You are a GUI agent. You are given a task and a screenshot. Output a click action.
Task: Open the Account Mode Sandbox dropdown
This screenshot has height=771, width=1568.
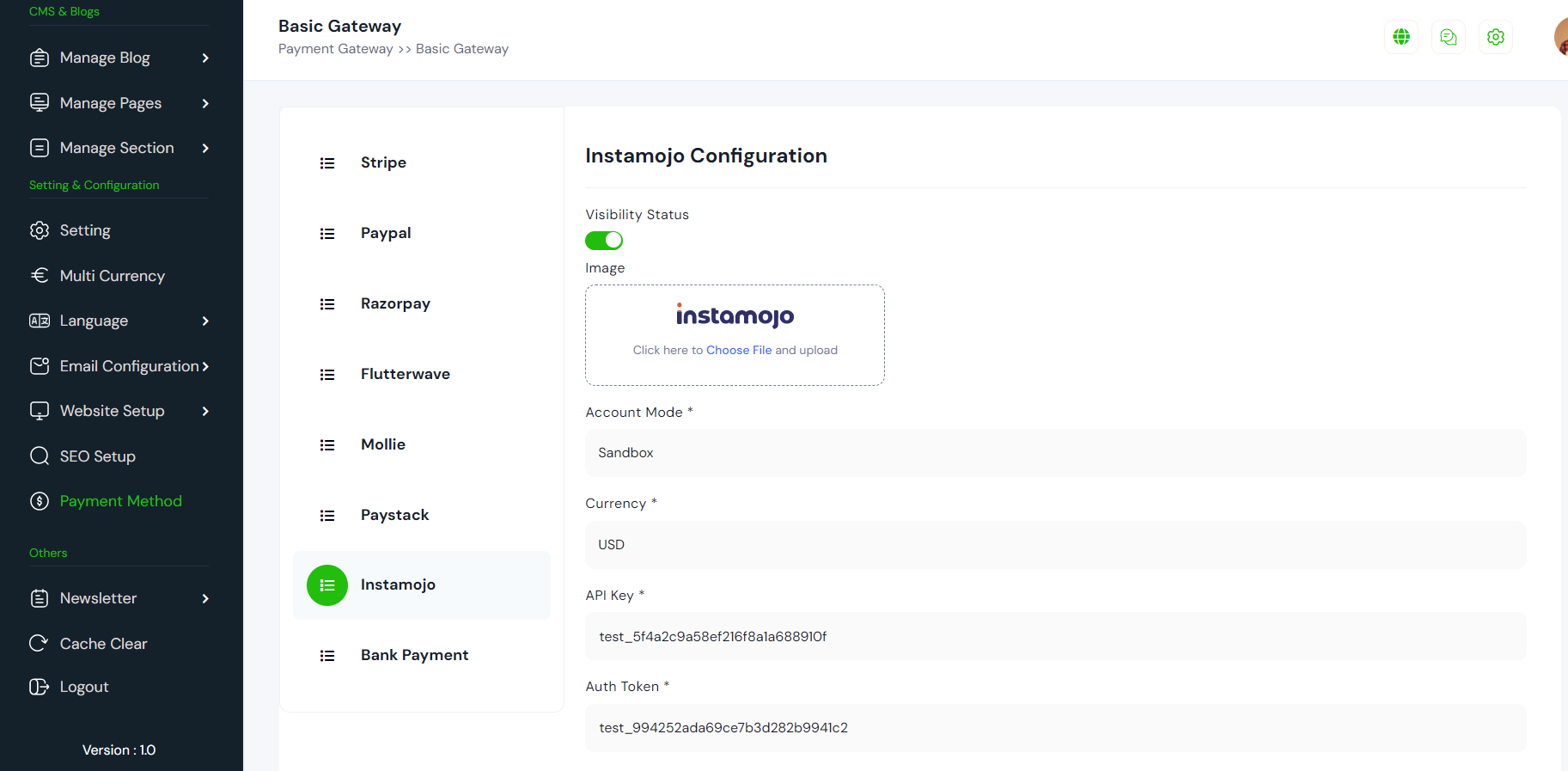(x=1055, y=453)
